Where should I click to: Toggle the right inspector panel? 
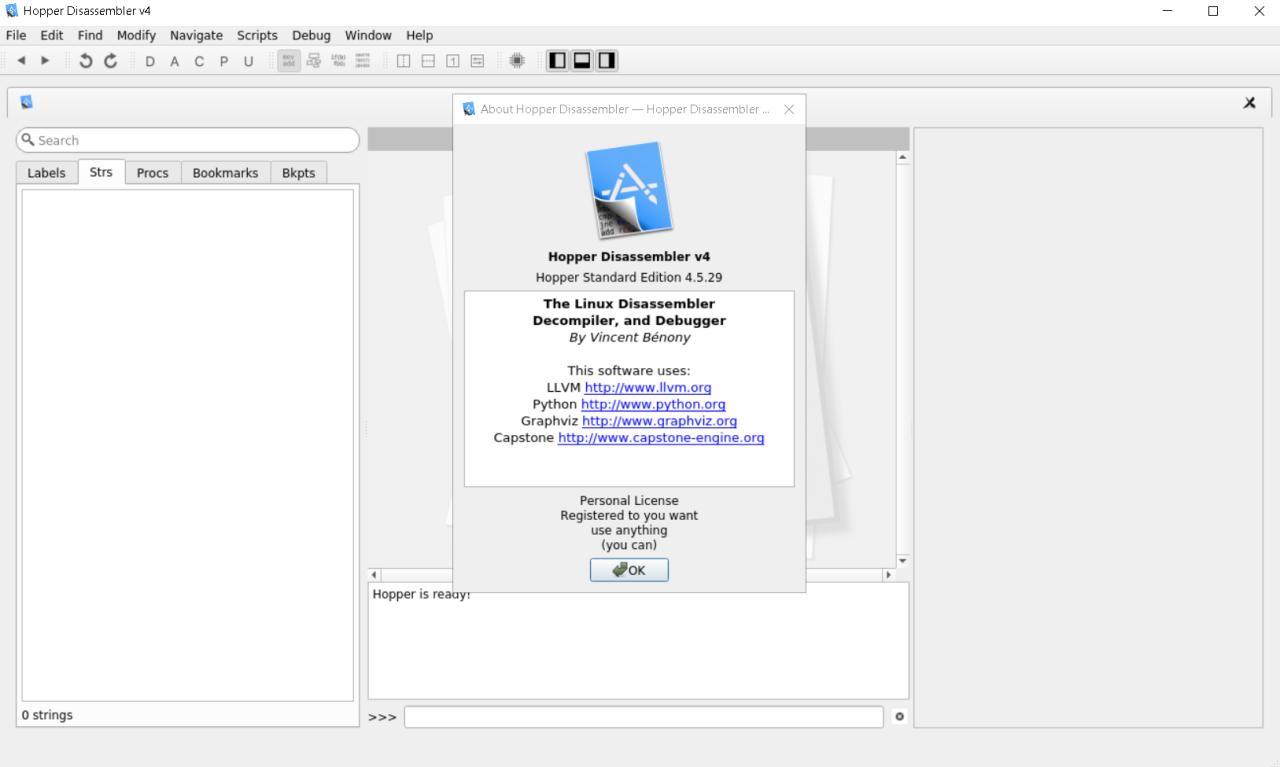pyautogui.click(x=607, y=61)
